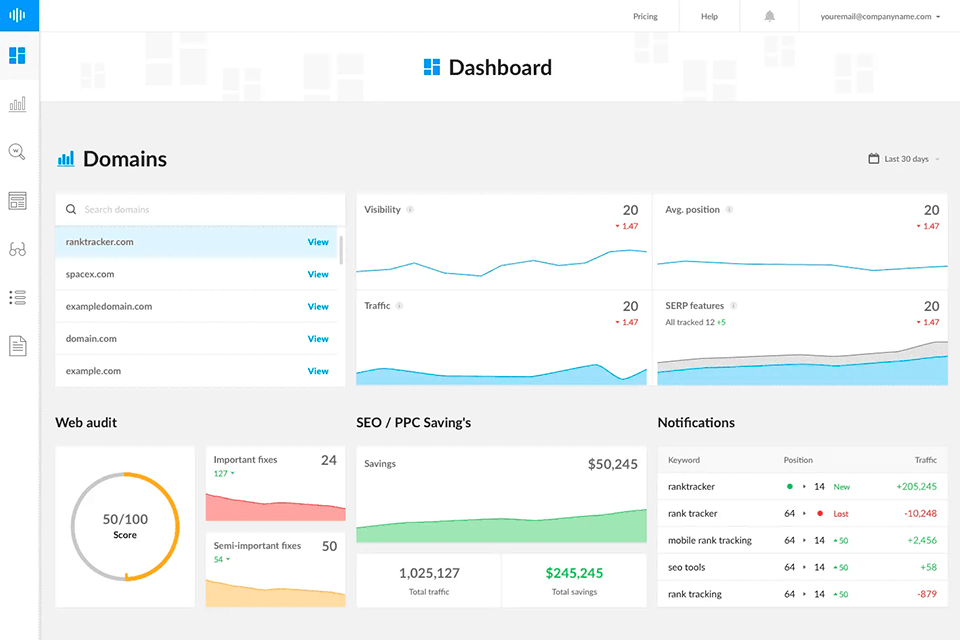This screenshot has width=960, height=640.
Task: Click the SERP features area chart
Action: (803, 363)
